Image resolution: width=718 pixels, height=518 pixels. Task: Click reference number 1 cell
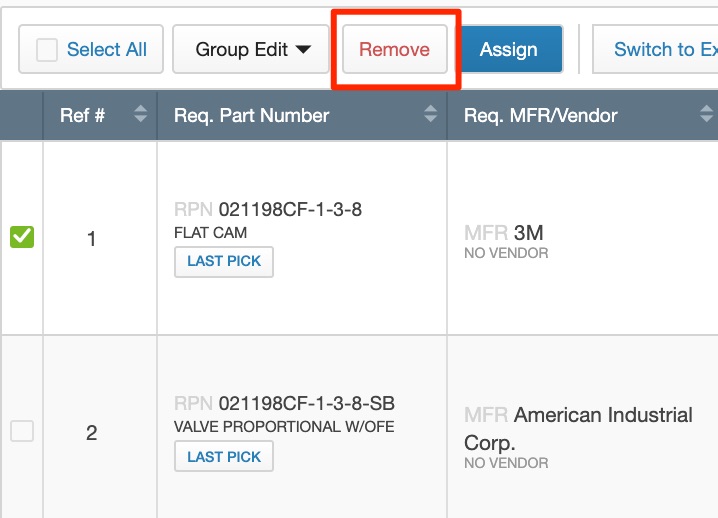[92, 240]
